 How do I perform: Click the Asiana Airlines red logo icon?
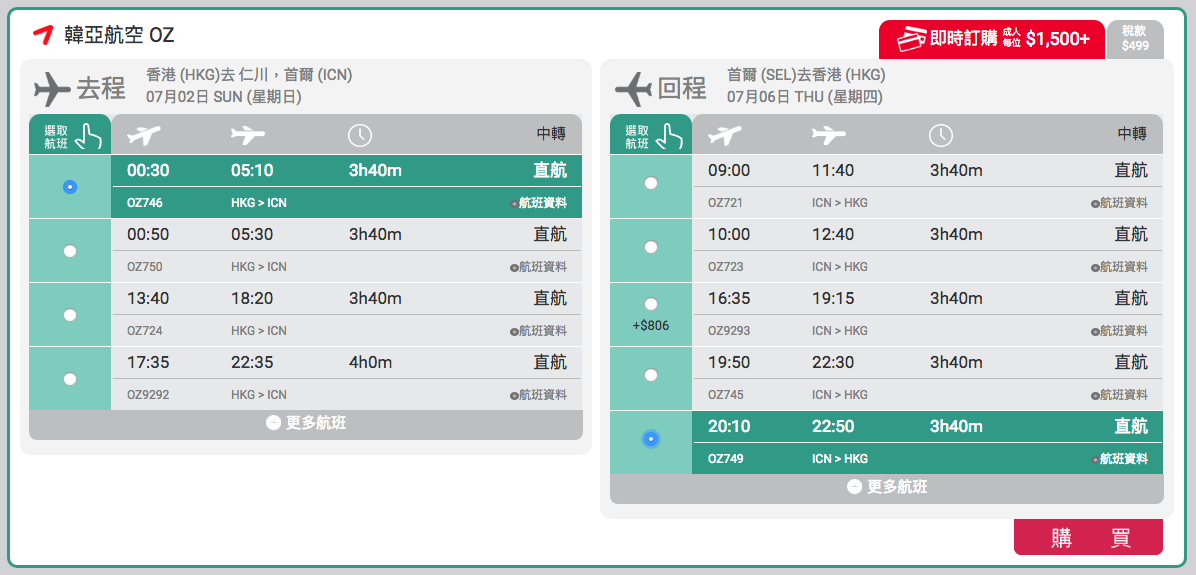43,35
